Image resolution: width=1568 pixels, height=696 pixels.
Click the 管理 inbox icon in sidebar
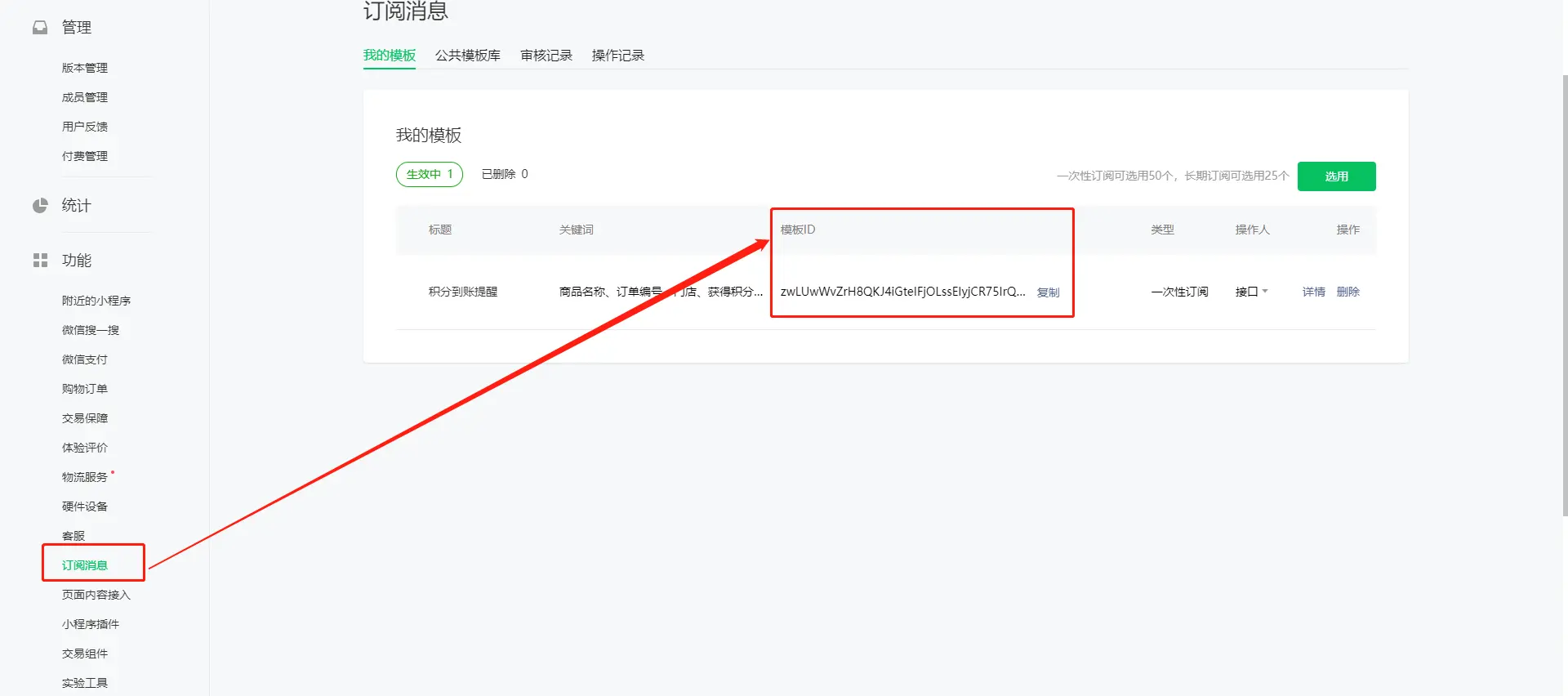(x=40, y=28)
